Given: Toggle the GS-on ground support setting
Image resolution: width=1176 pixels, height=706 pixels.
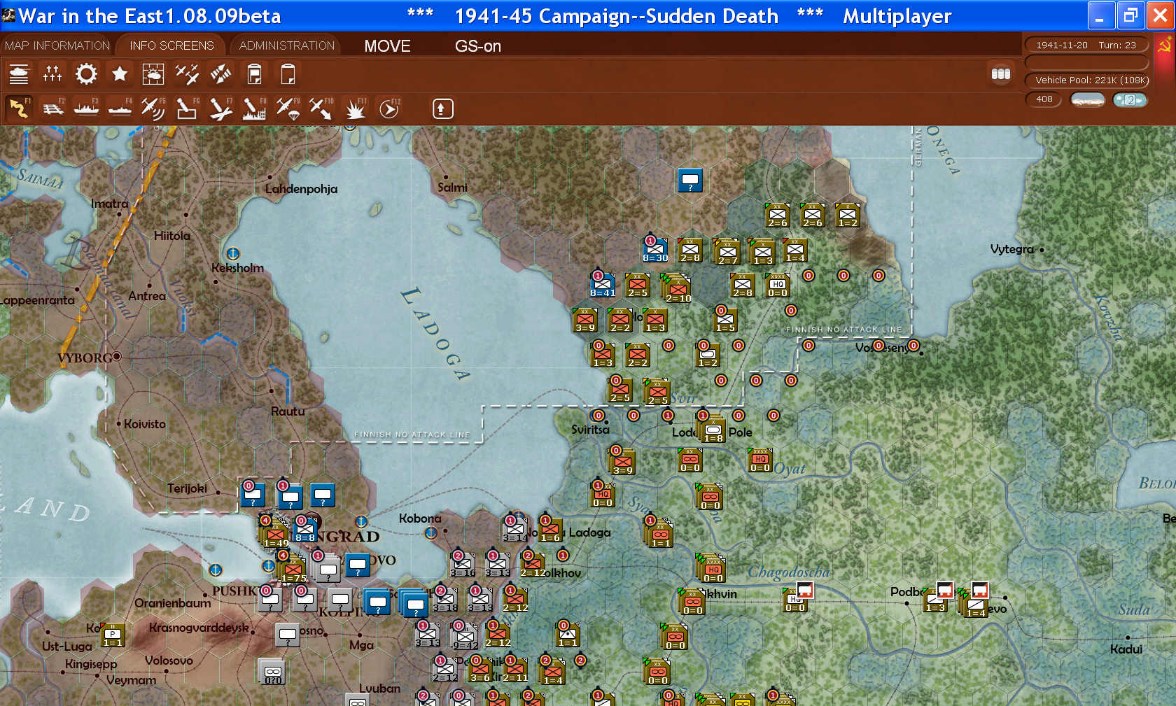Looking at the screenshot, I should [478, 46].
